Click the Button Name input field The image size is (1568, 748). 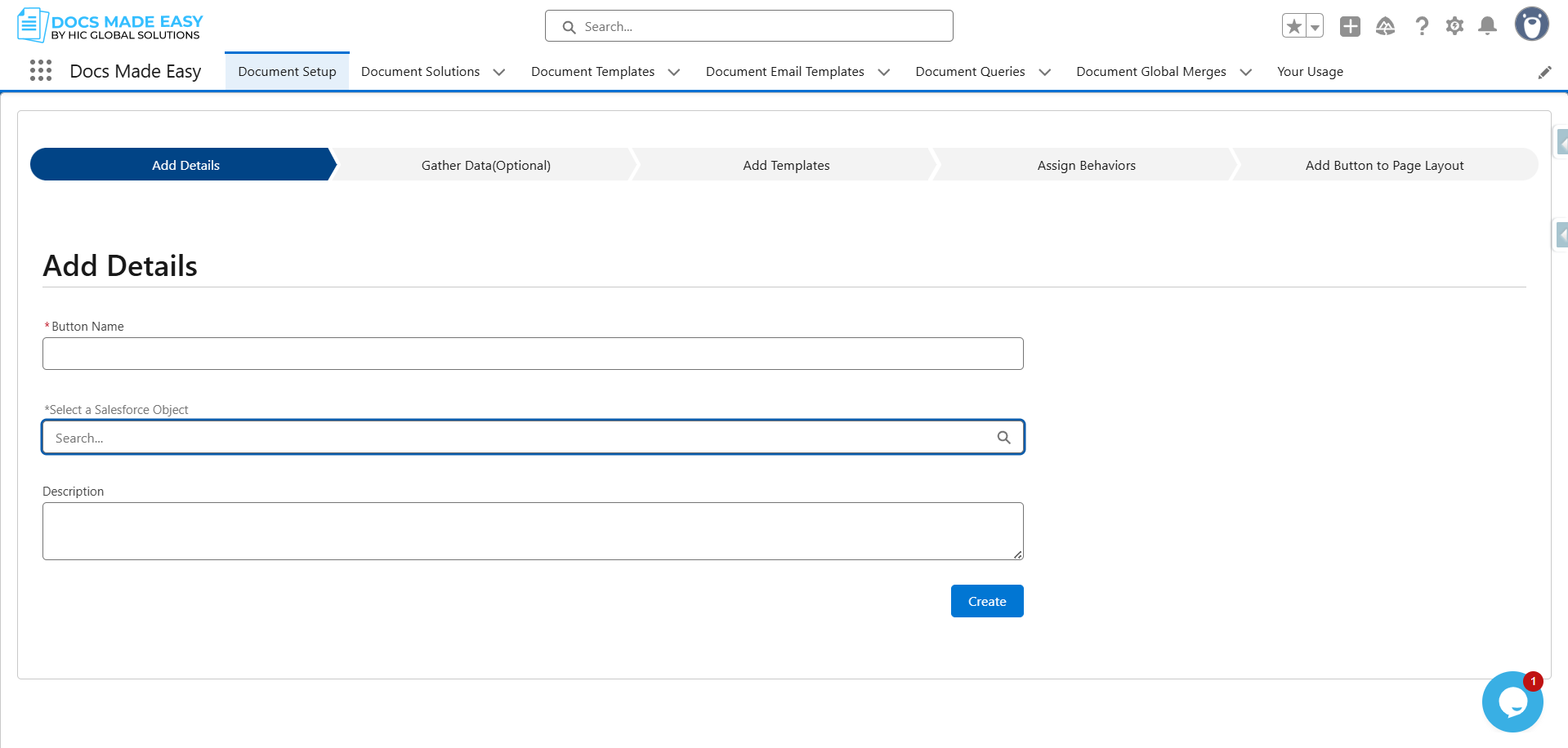click(533, 354)
